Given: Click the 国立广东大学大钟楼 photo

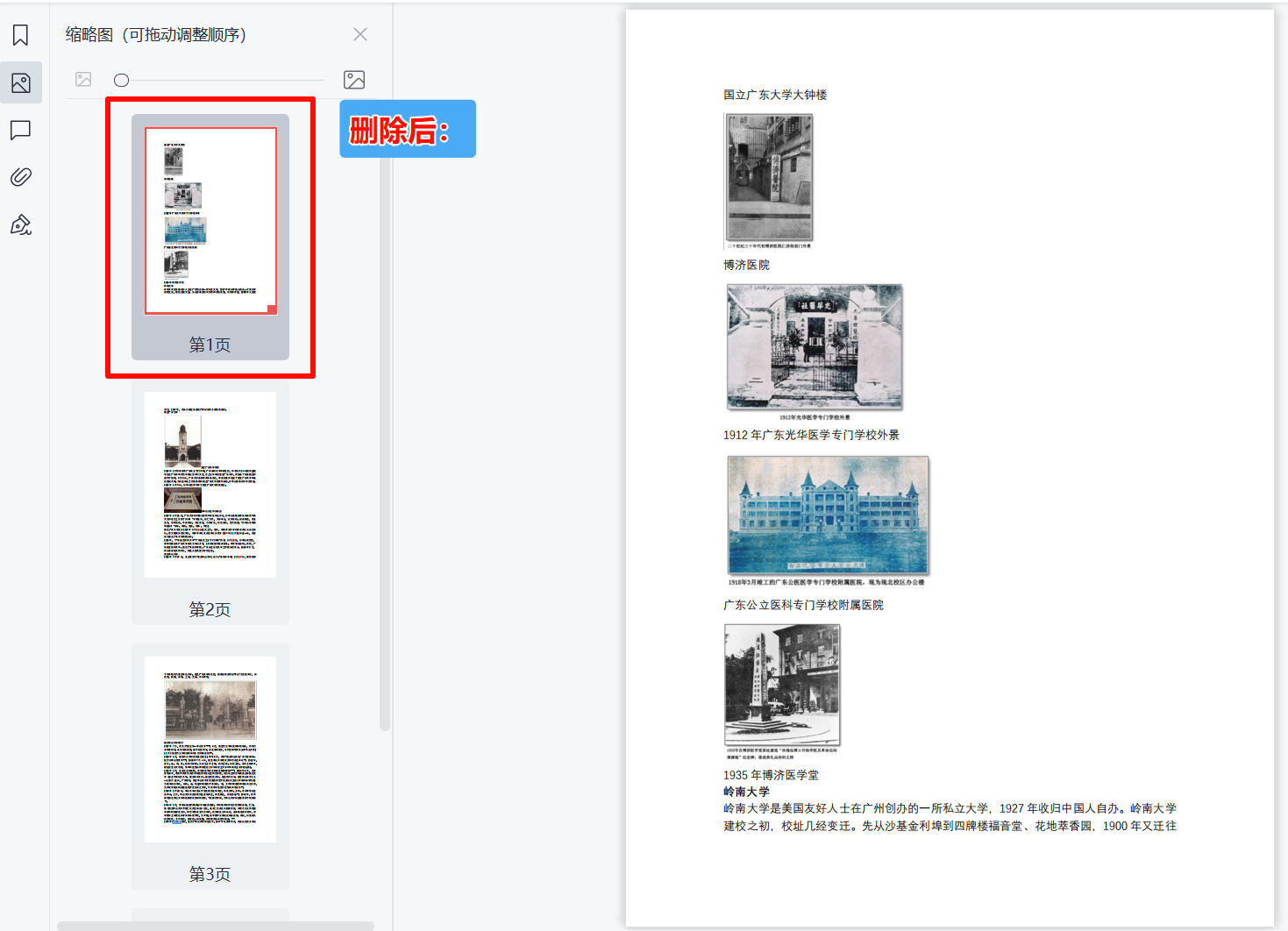Looking at the screenshot, I should [x=768, y=178].
